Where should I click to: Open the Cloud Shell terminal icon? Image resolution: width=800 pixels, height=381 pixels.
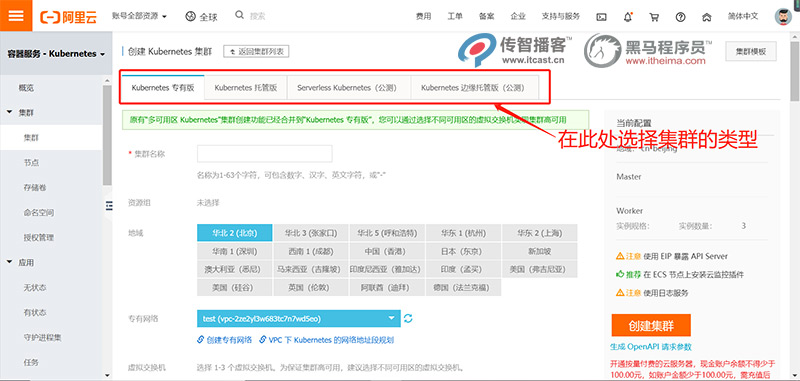pos(602,17)
